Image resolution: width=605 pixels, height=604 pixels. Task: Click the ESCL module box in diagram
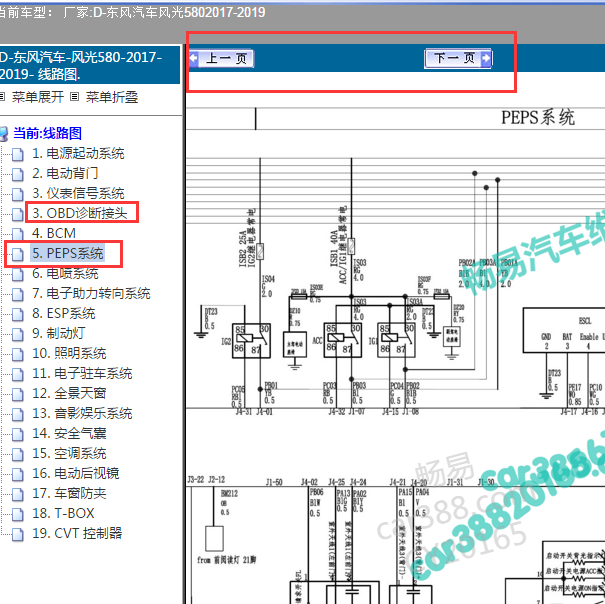coord(564,330)
